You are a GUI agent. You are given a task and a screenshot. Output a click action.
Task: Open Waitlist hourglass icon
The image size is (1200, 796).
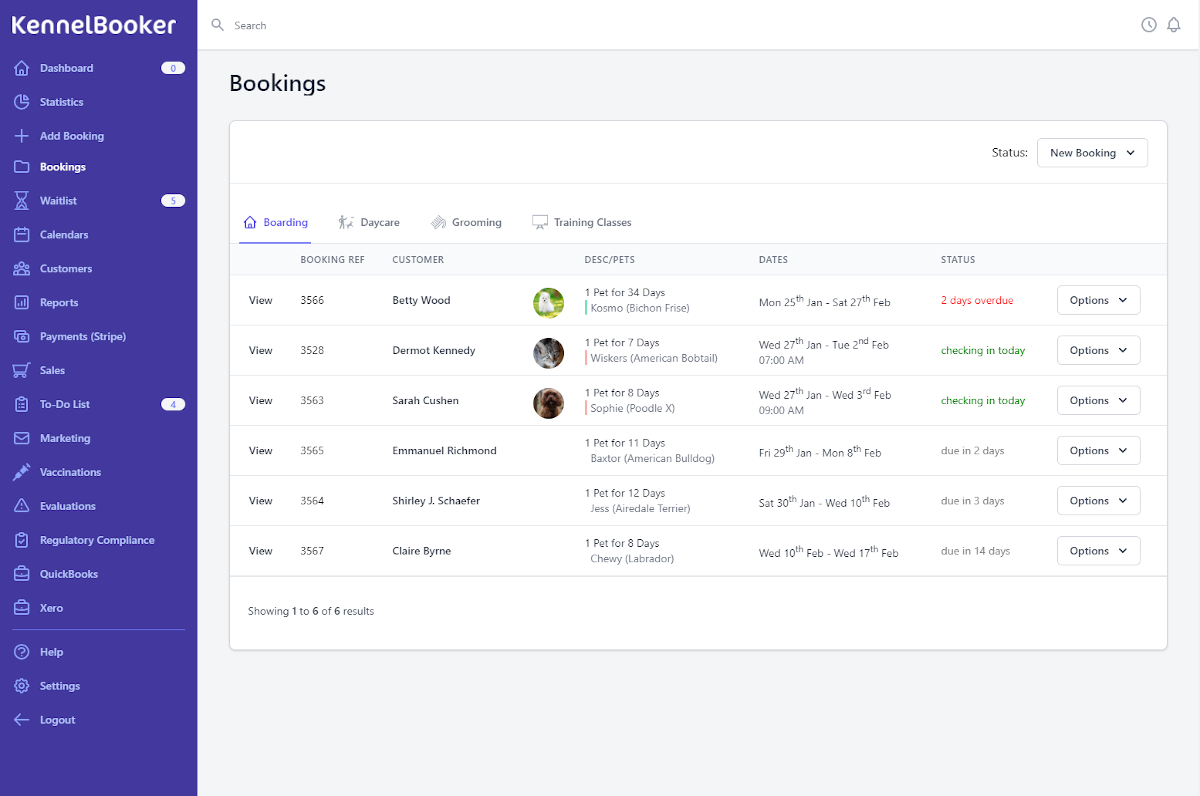(22, 201)
